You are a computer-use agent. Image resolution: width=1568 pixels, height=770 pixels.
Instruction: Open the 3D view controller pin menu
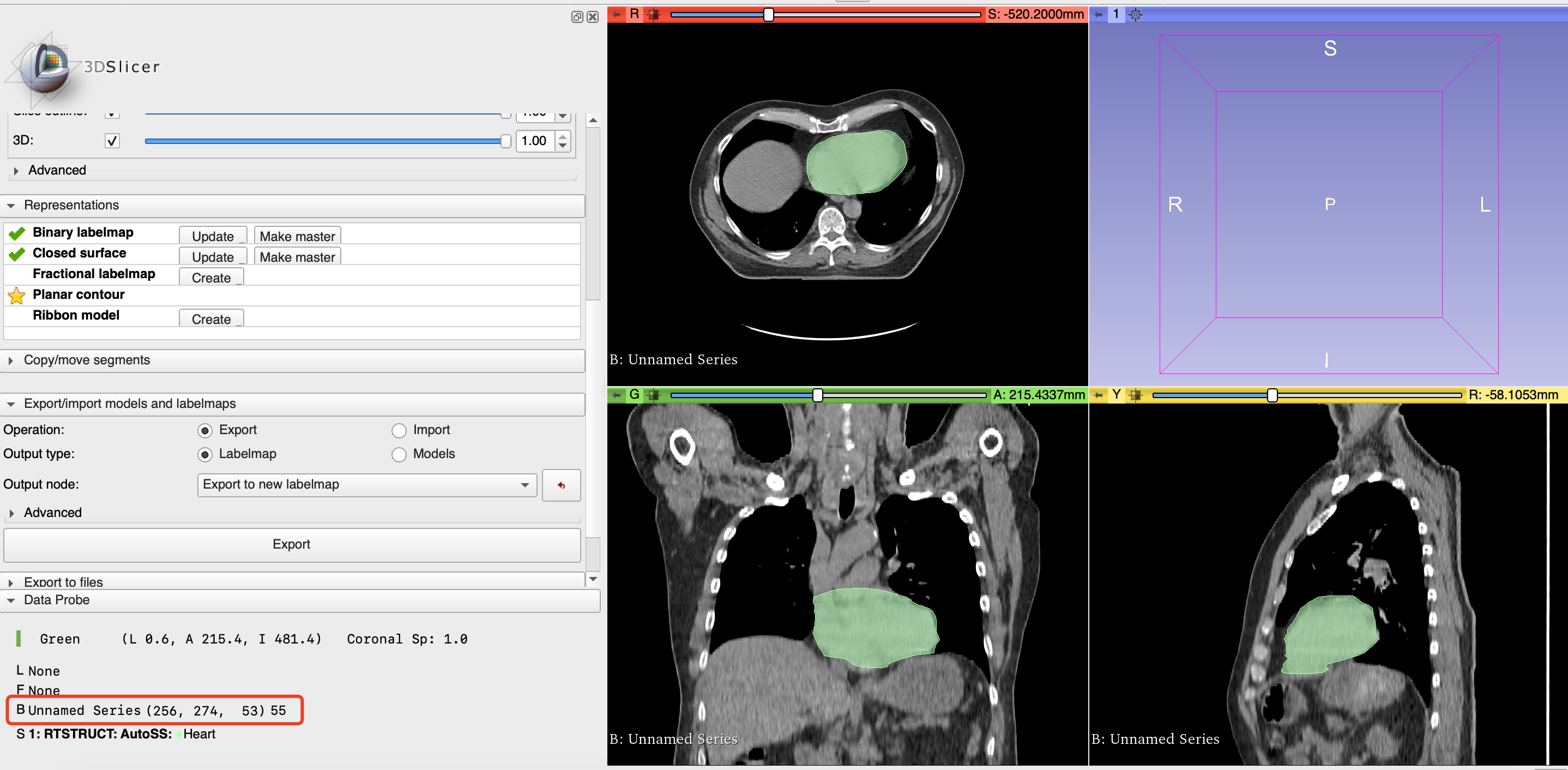pos(1099,15)
